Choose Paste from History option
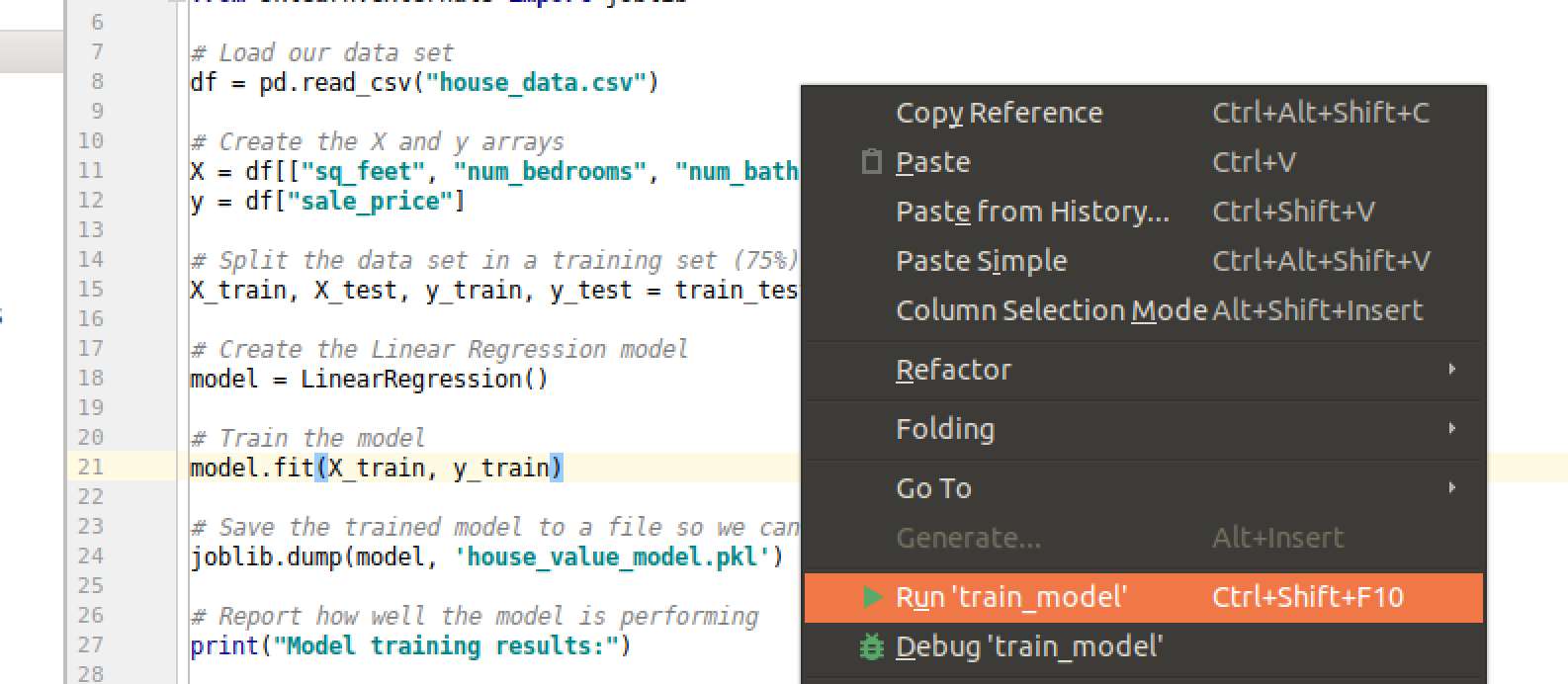The image size is (1568, 684). click(1032, 212)
